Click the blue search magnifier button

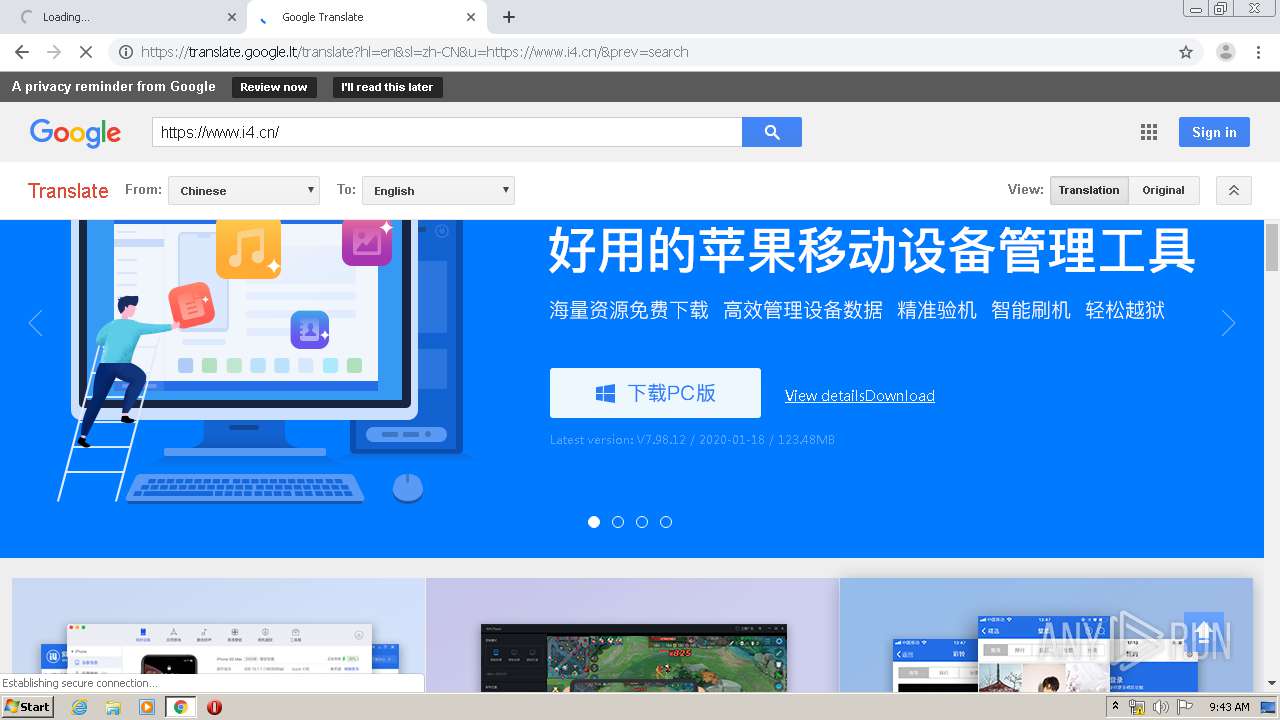(772, 132)
